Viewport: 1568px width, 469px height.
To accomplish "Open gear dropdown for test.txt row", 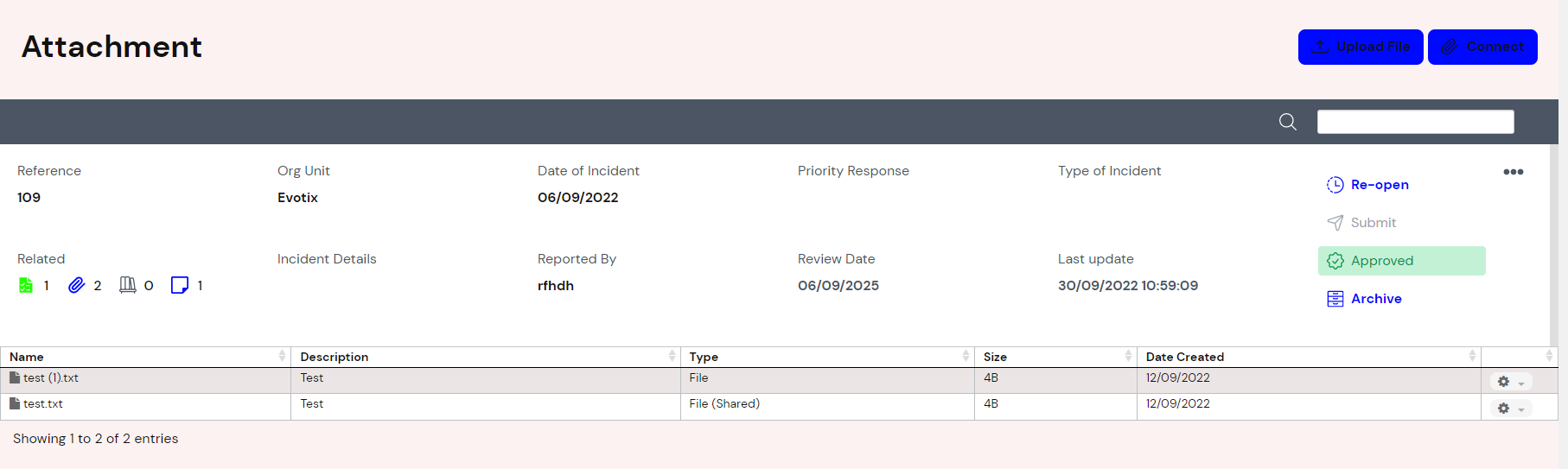I will [1510, 408].
